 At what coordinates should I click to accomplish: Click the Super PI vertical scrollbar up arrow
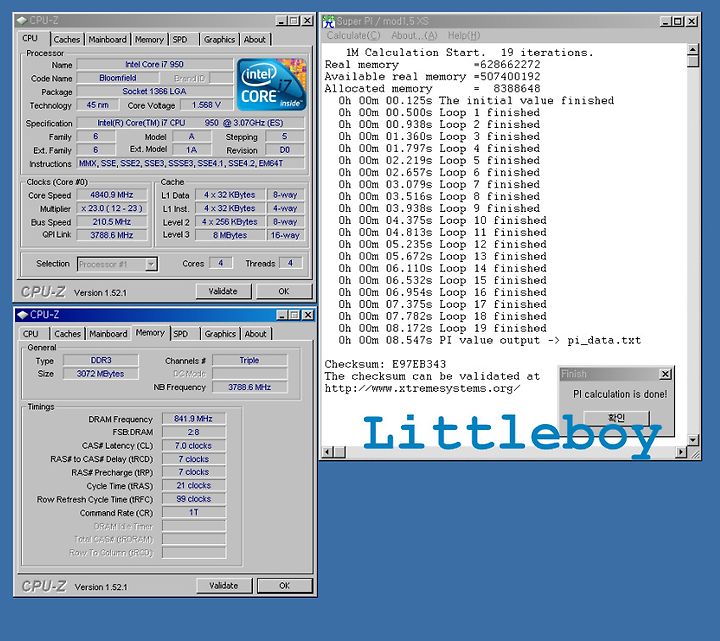point(693,49)
